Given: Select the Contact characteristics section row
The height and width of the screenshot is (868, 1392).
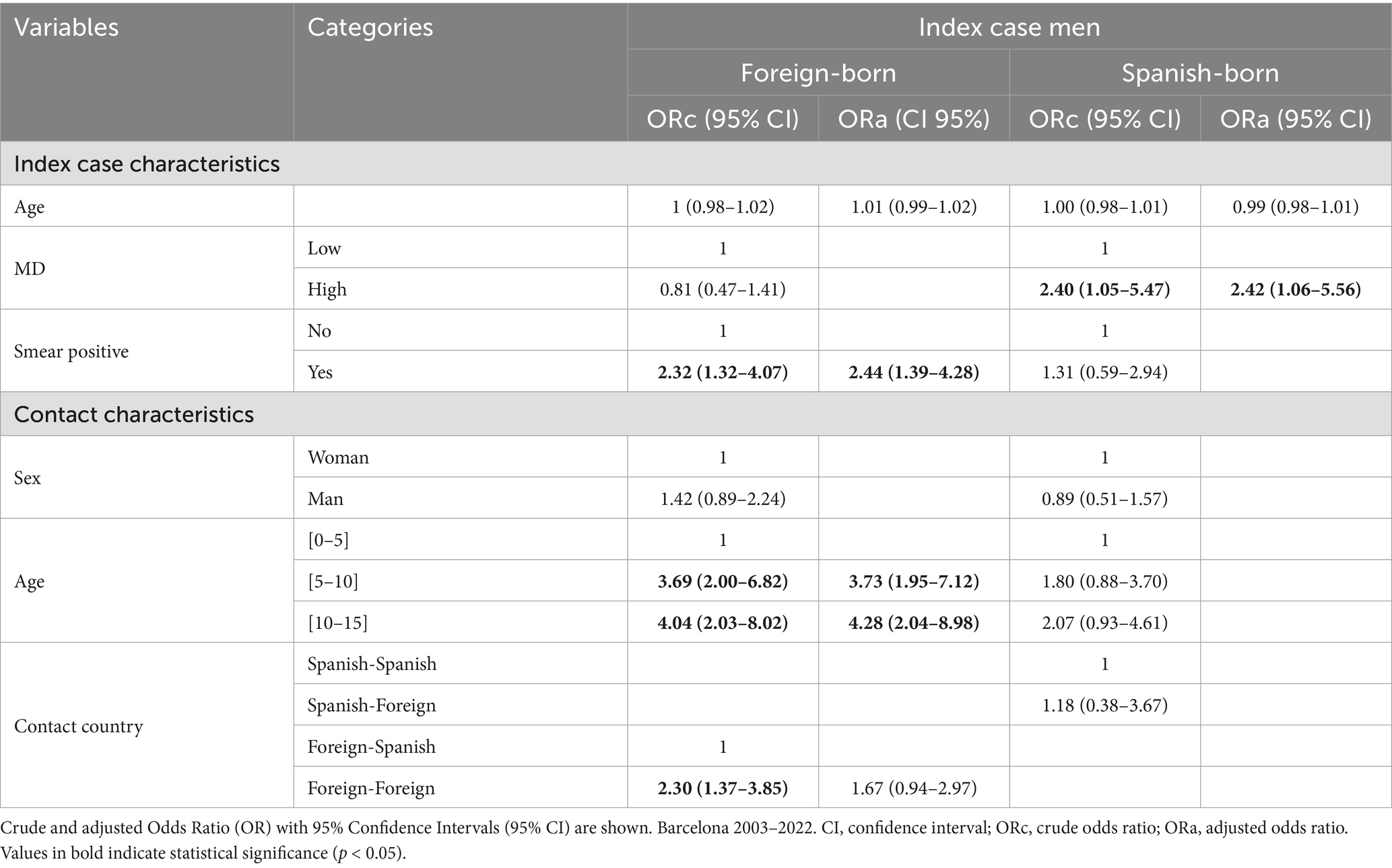Looking at the screenshot, I should pyautogui.click(x=134, y=414).
